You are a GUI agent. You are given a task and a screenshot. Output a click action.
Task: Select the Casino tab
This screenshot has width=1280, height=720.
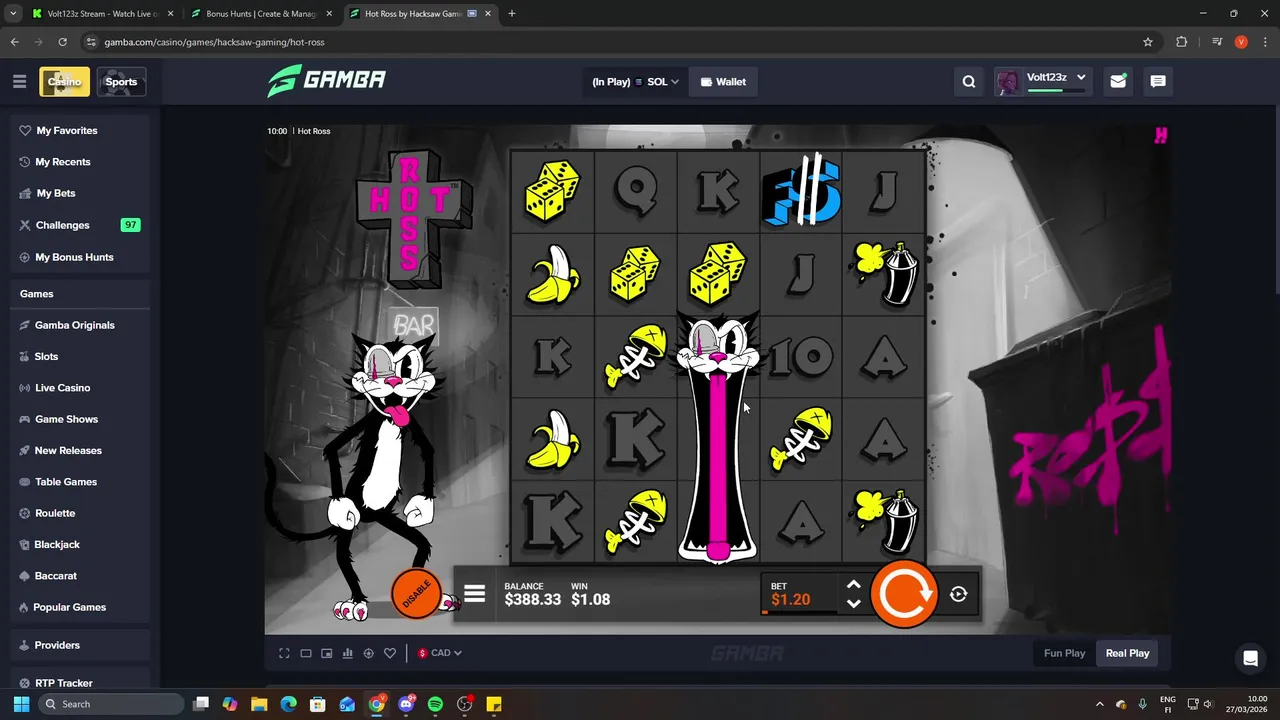[x=64, y=82]
